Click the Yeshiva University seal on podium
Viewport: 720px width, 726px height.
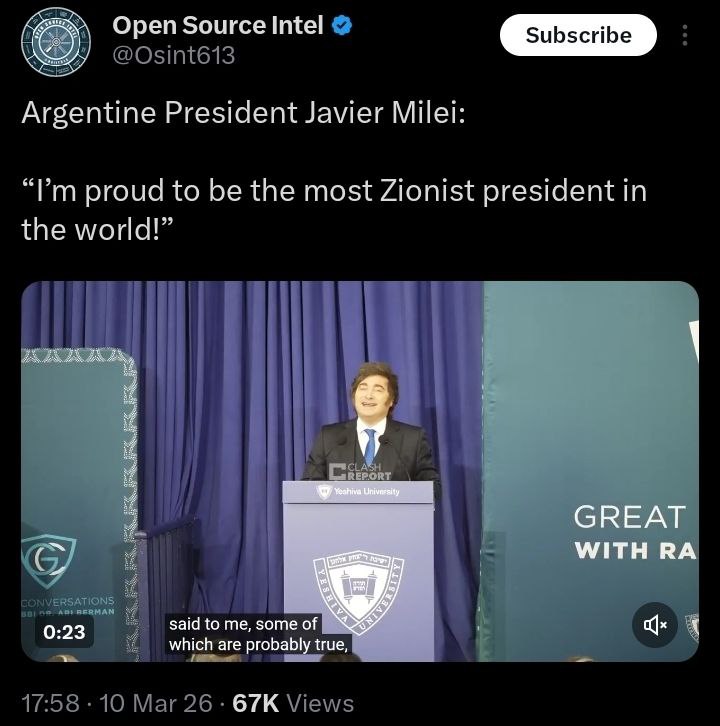tap(358, 589)
